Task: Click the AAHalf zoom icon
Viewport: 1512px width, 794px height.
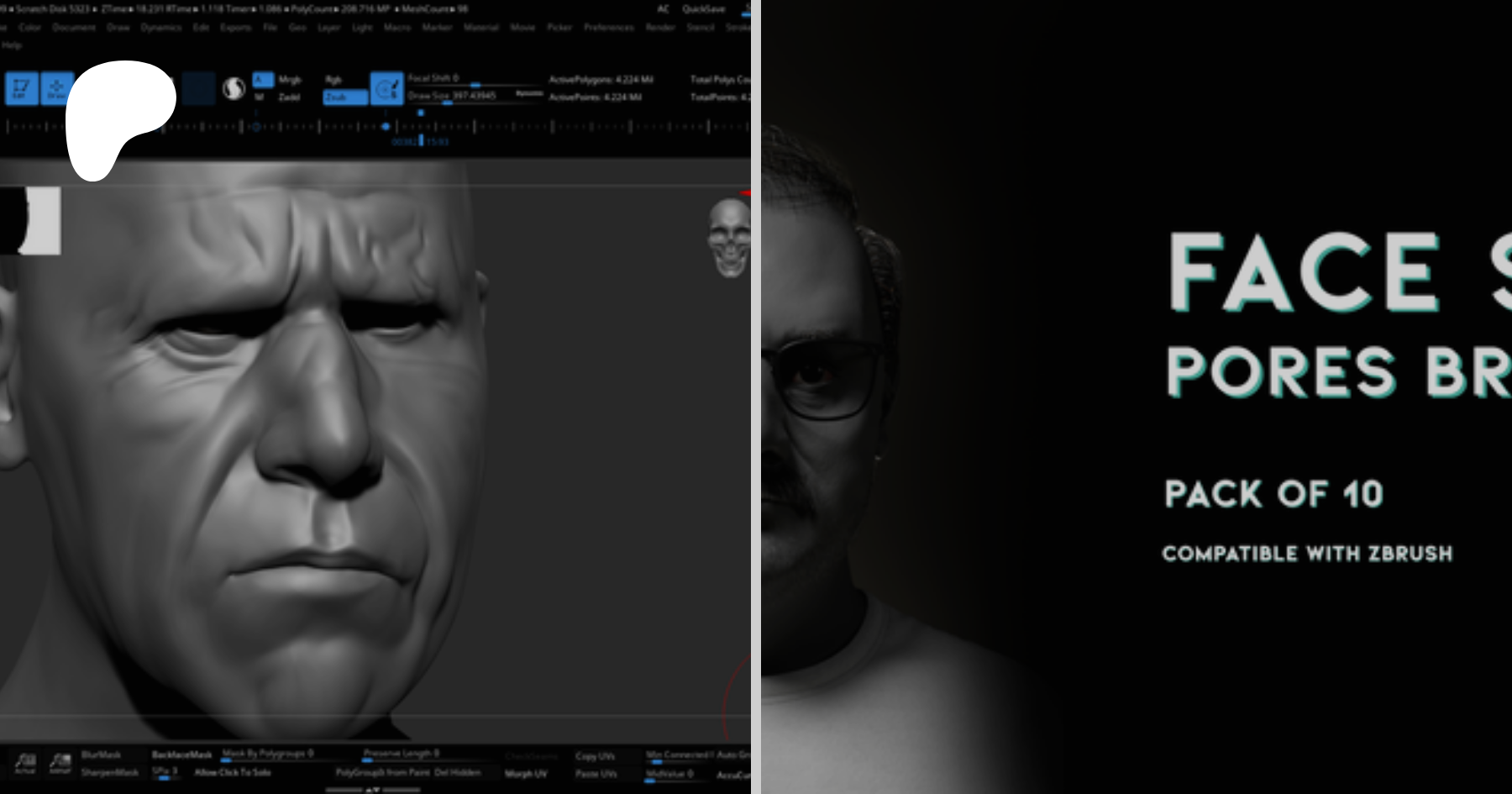Action: [x=60, y=763]
